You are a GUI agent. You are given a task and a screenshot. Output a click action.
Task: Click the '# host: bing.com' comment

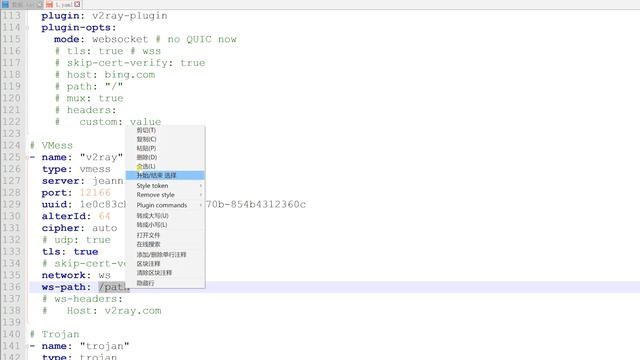(105, 75)
